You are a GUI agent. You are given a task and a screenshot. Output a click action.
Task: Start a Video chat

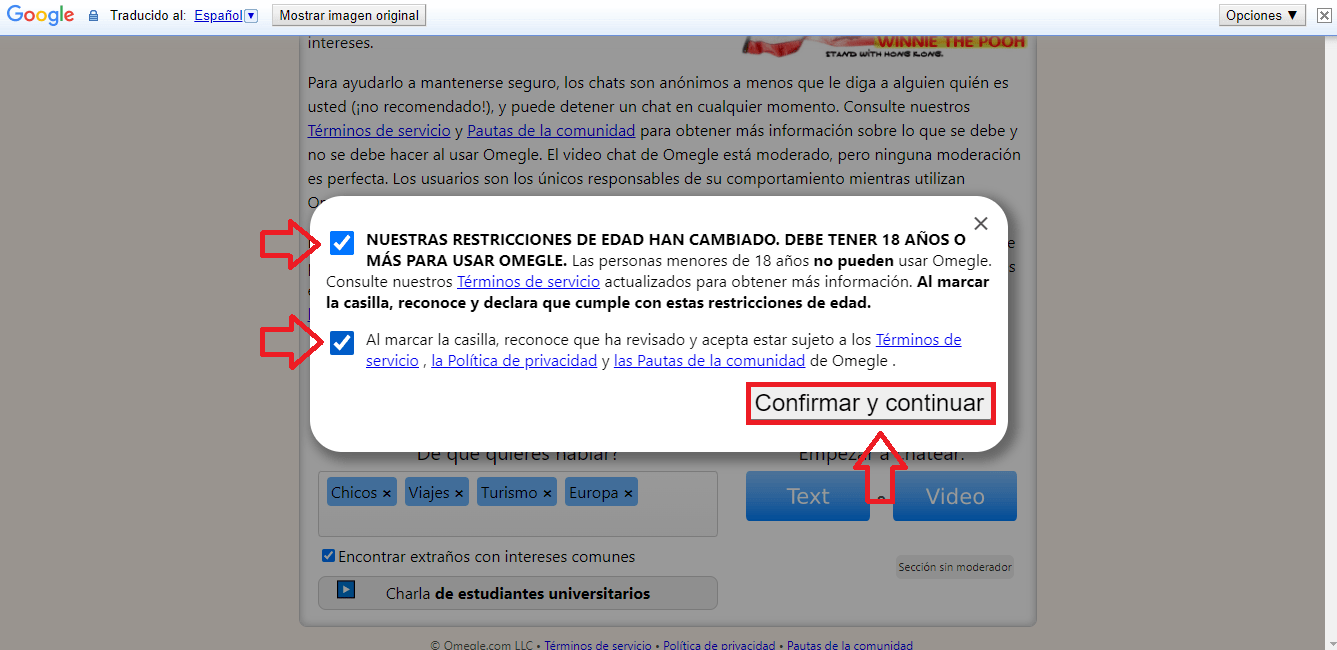click(955, 496)
